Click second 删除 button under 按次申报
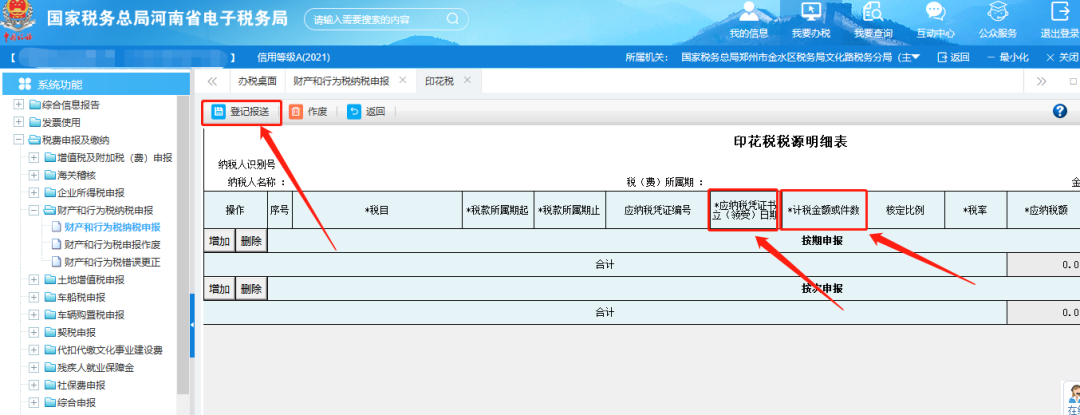 252,289
